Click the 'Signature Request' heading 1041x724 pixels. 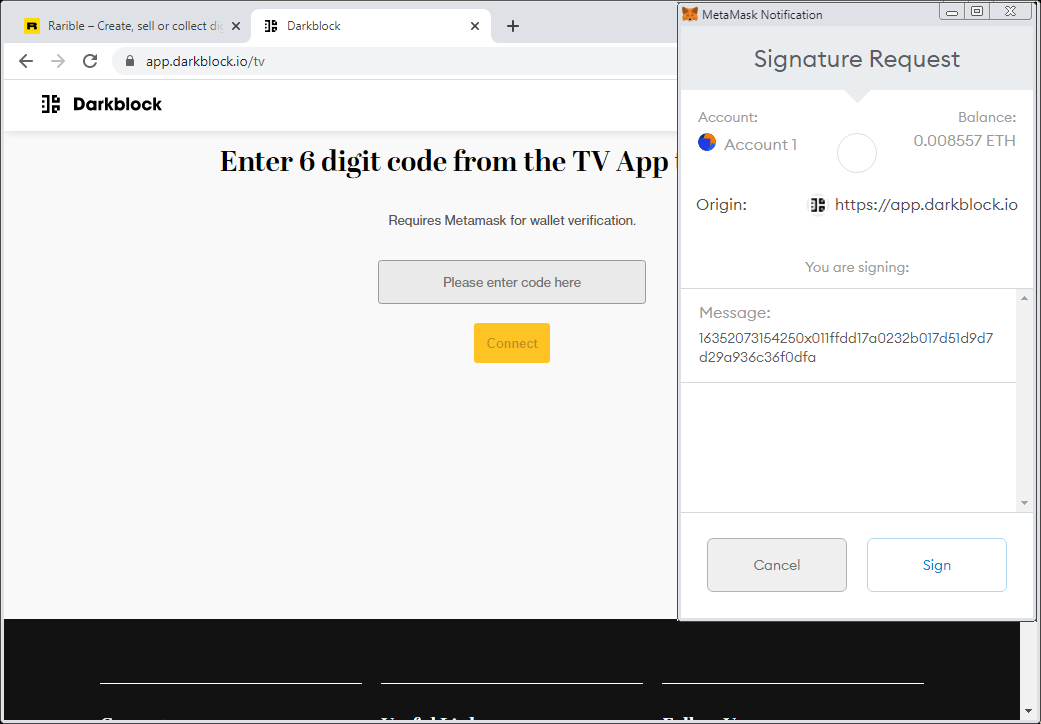tap(856, 59)
